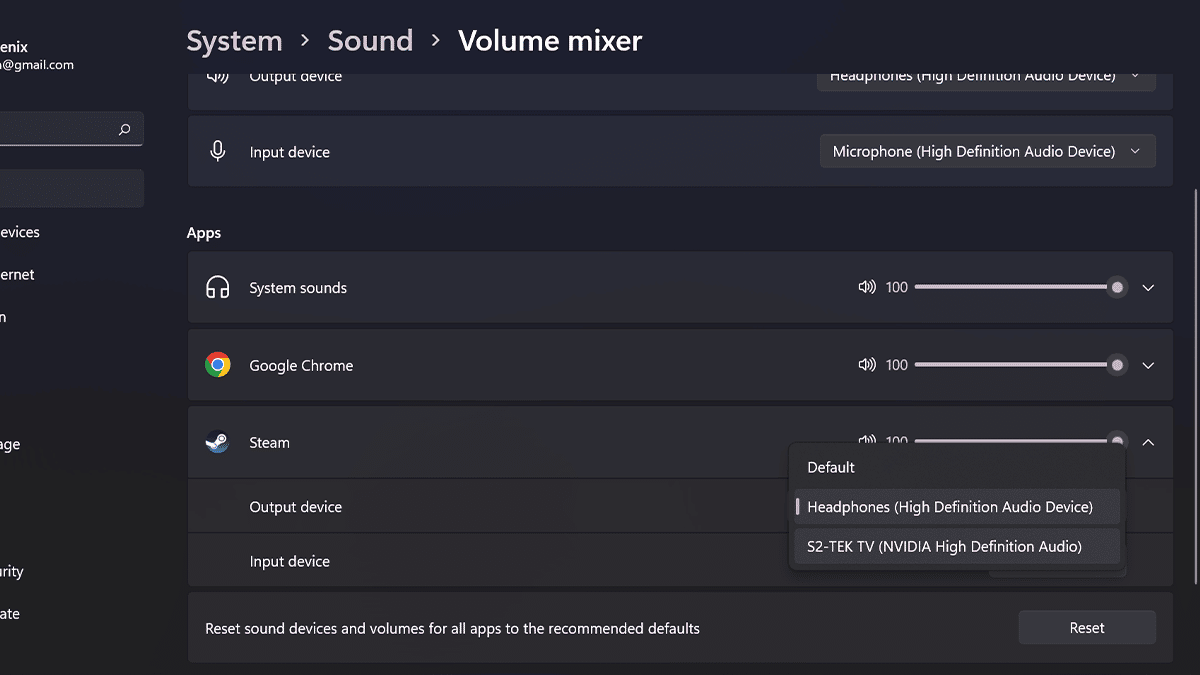Click the Input device microphone icon

pos(218,151)
